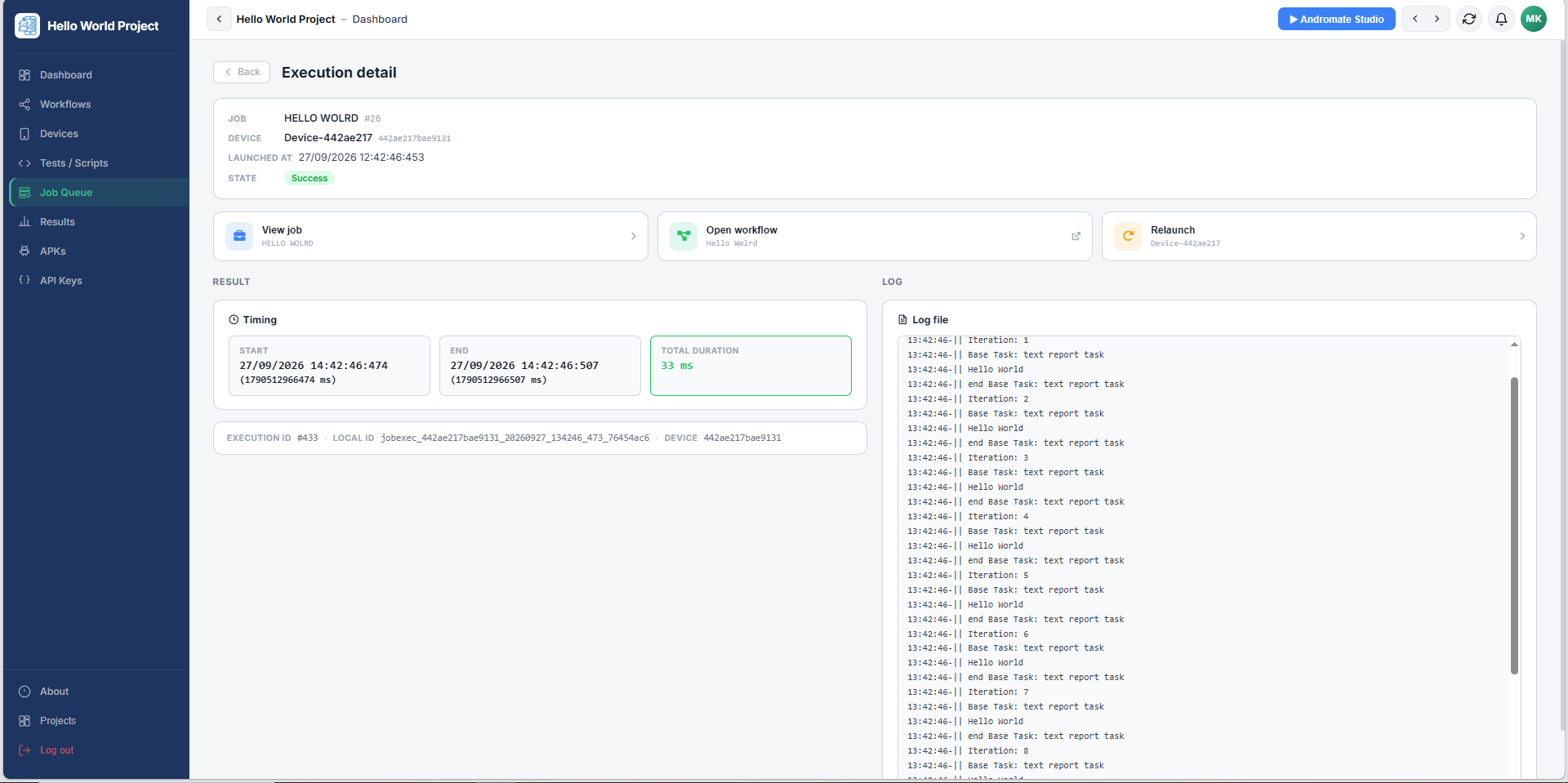Viewport: 1568px width, 783px height.
Task: Open notifications bell
Action: [x=1501, y=19]
